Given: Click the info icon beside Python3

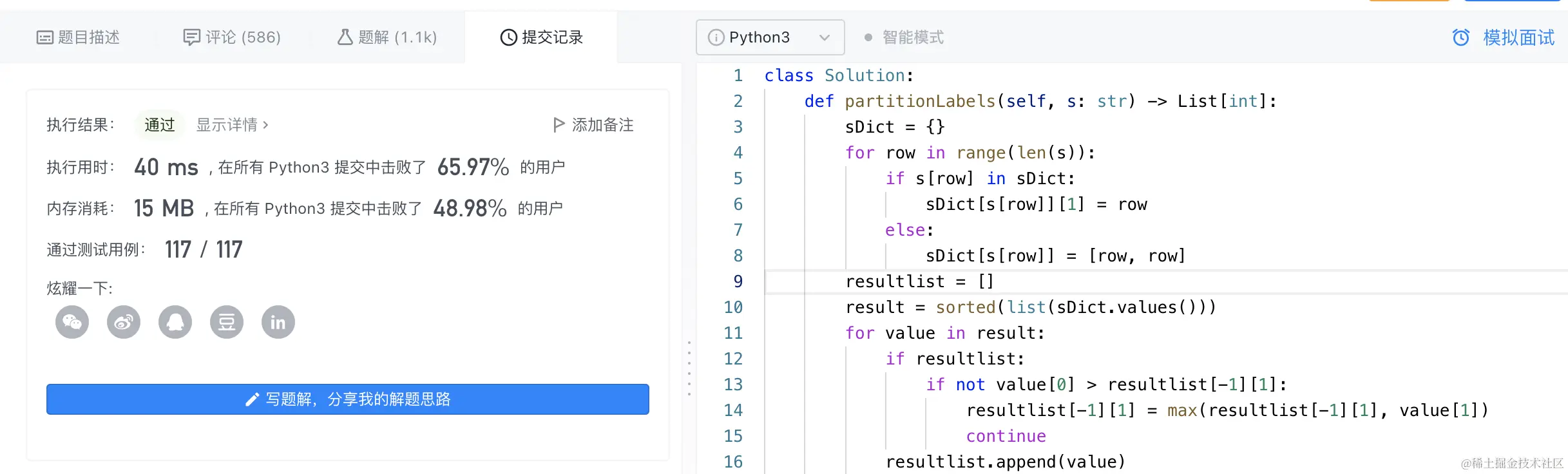Looking at the screenshot, I should (x=716, y=37).
